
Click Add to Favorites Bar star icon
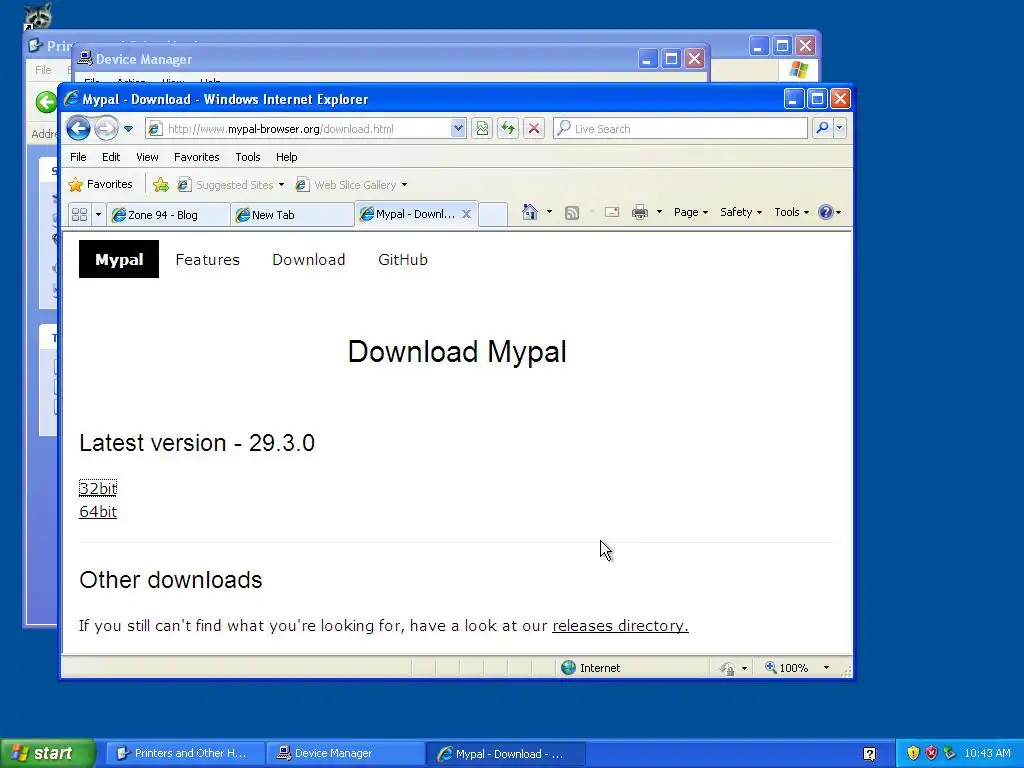pos(161,185)
